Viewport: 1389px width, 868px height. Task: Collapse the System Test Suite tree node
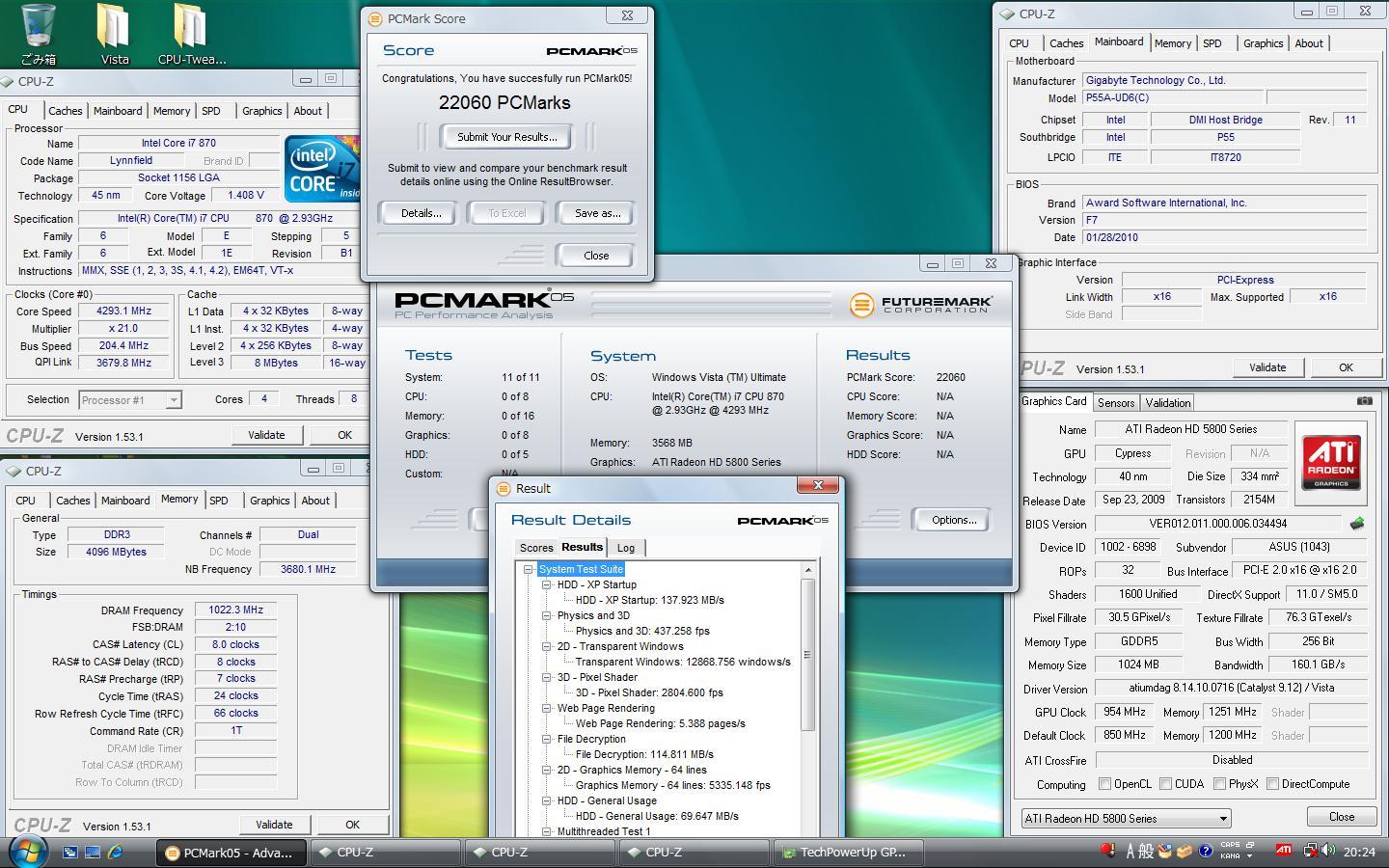[529, 570]
